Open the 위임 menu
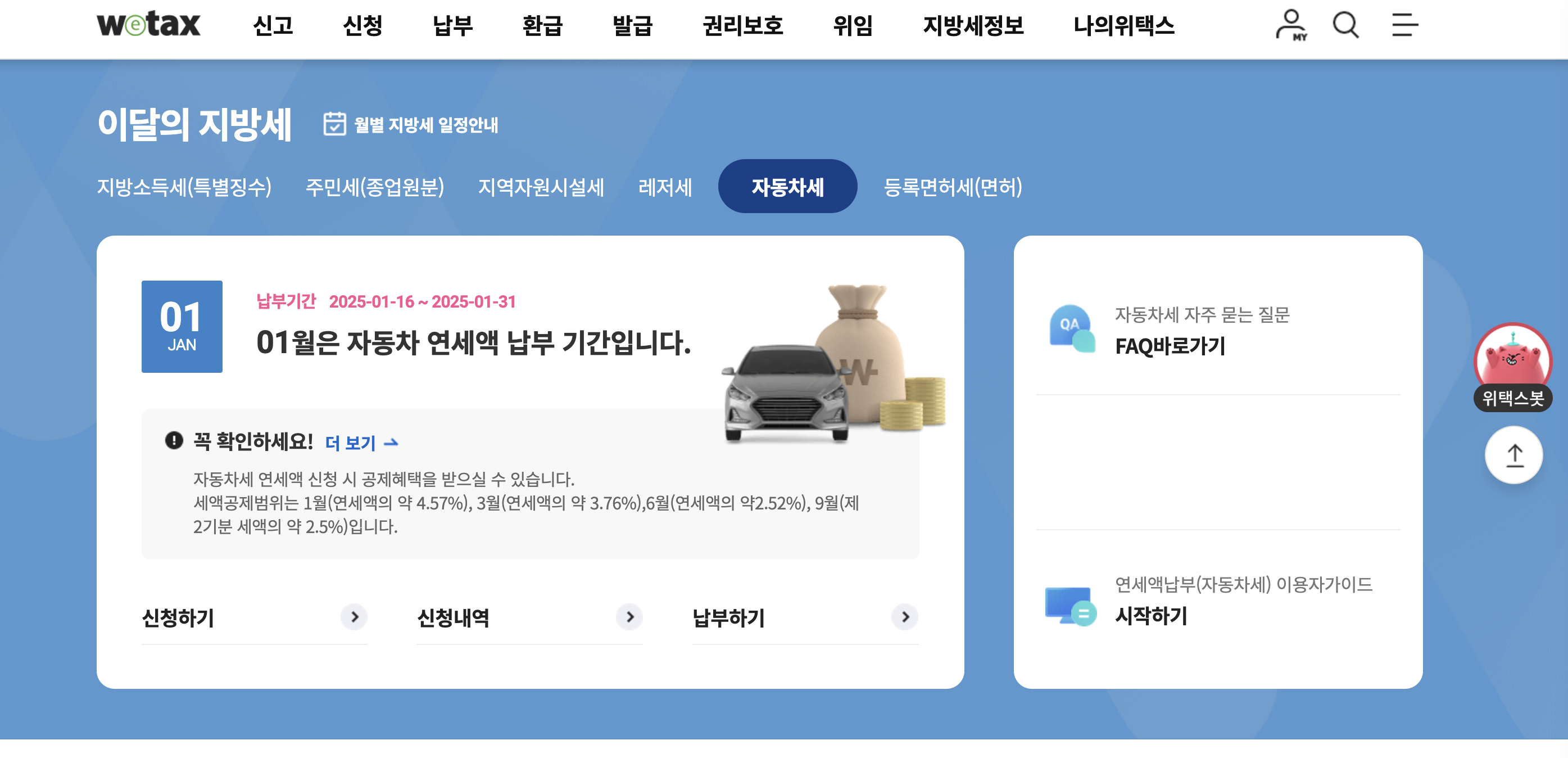 [853, 25]
